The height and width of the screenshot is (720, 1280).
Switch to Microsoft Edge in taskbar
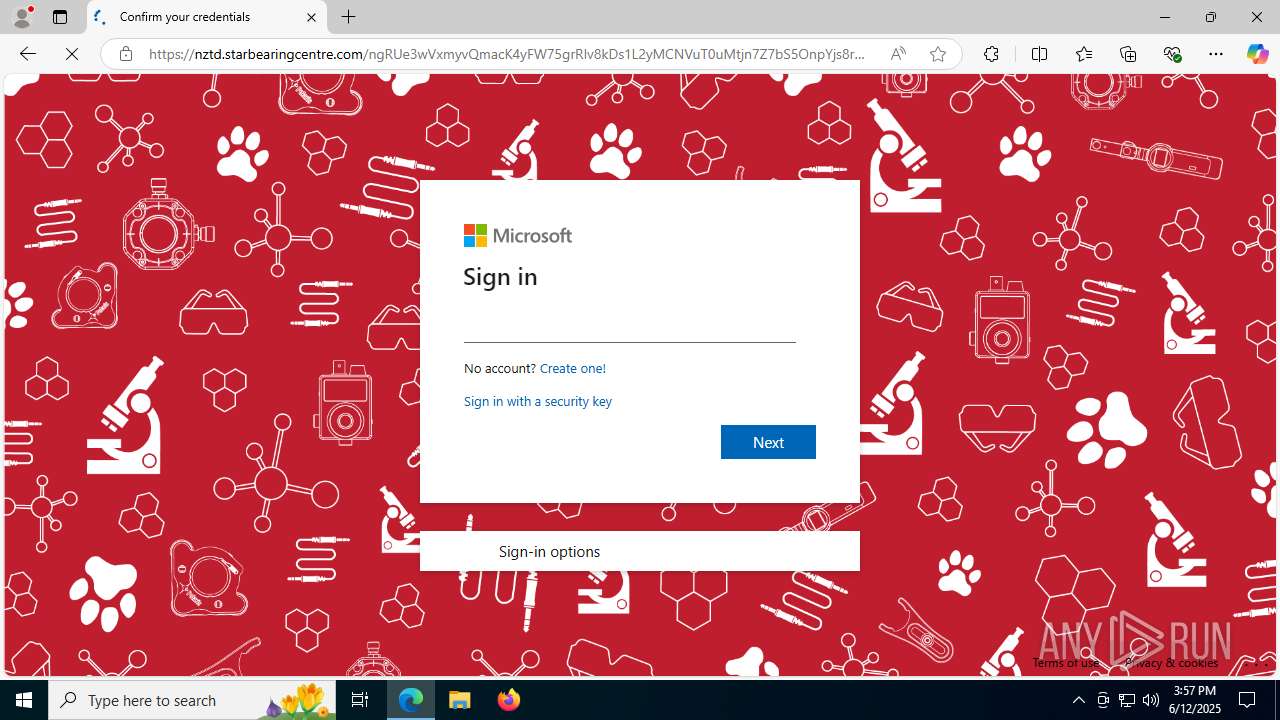(x=412, y=700)
